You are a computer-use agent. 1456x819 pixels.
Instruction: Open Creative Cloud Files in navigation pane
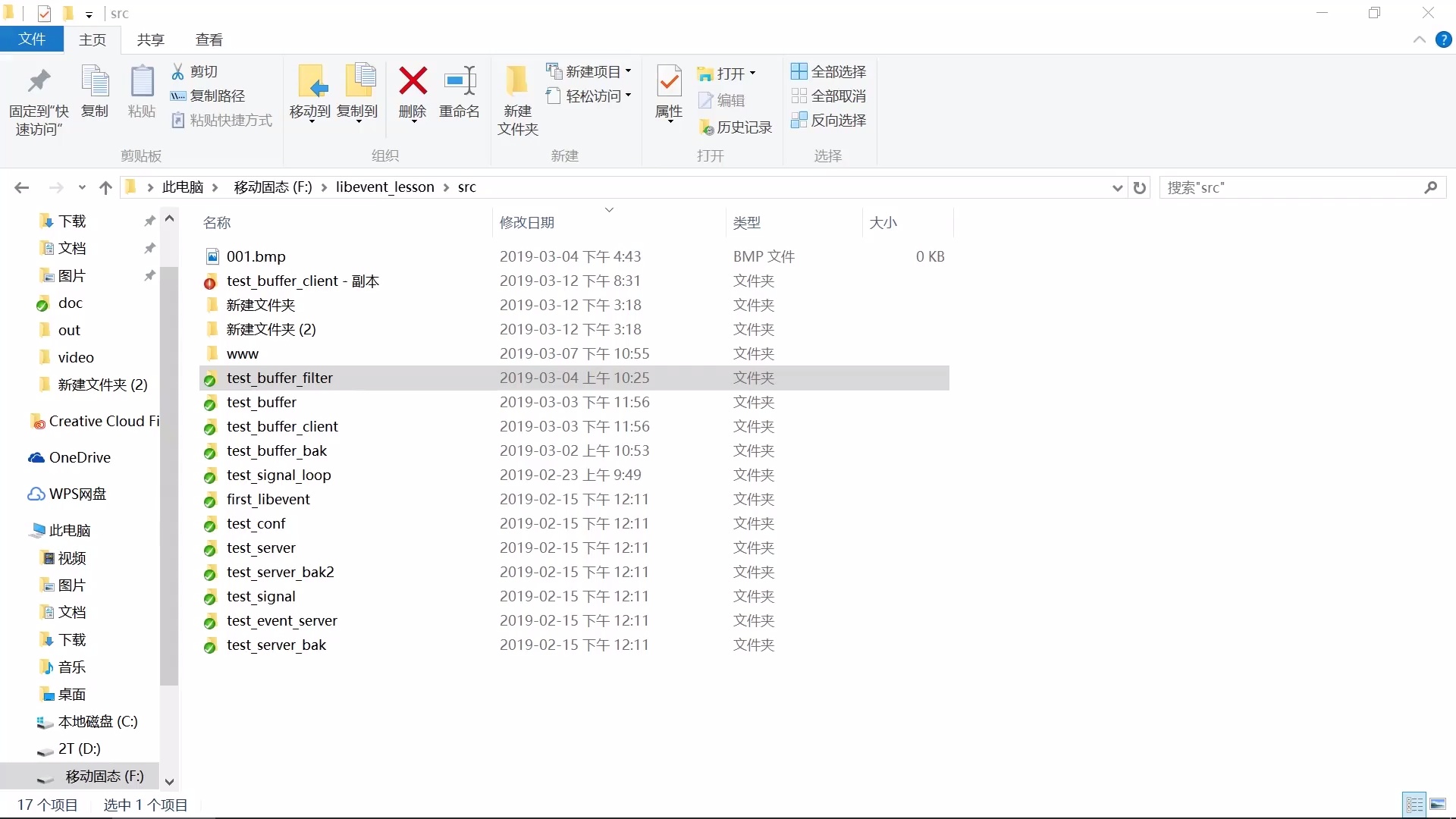coord(96,421)
